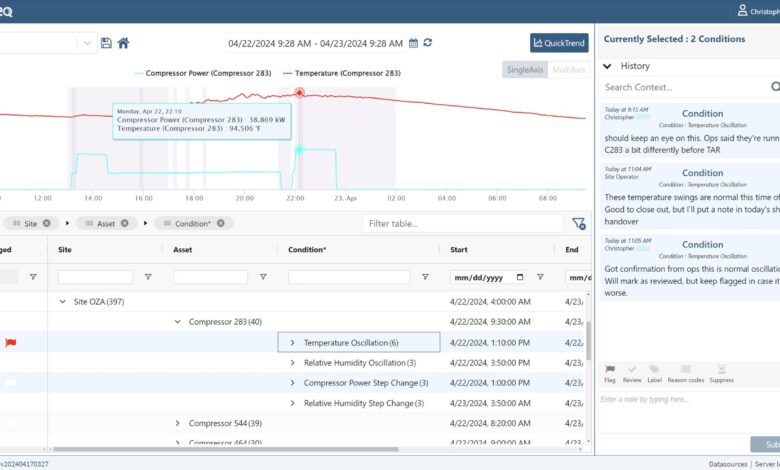Click the Condition column filter textbox

point(349,277)
